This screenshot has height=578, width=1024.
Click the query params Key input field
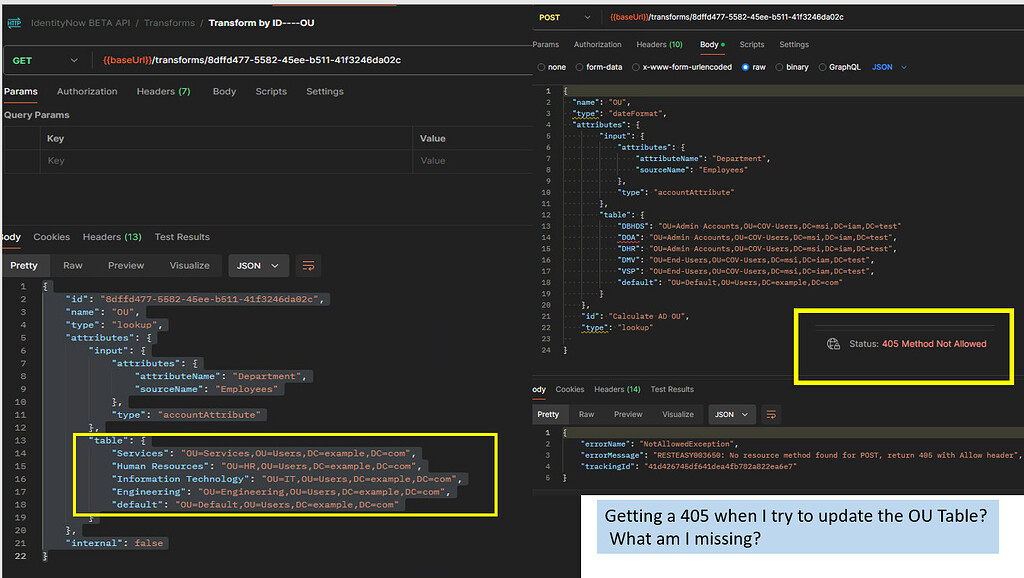226,161
